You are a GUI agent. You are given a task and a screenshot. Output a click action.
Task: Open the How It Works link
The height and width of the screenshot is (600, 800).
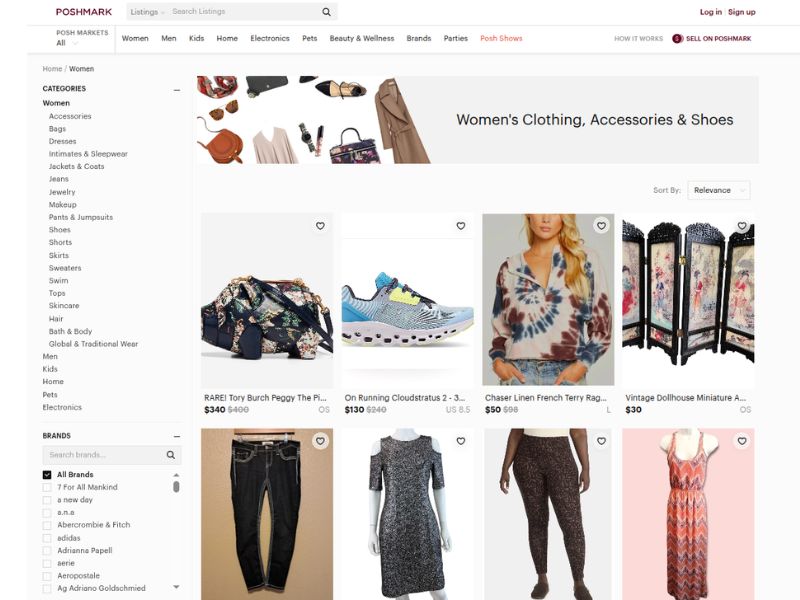pyautogui.click(x=638, y=38)
